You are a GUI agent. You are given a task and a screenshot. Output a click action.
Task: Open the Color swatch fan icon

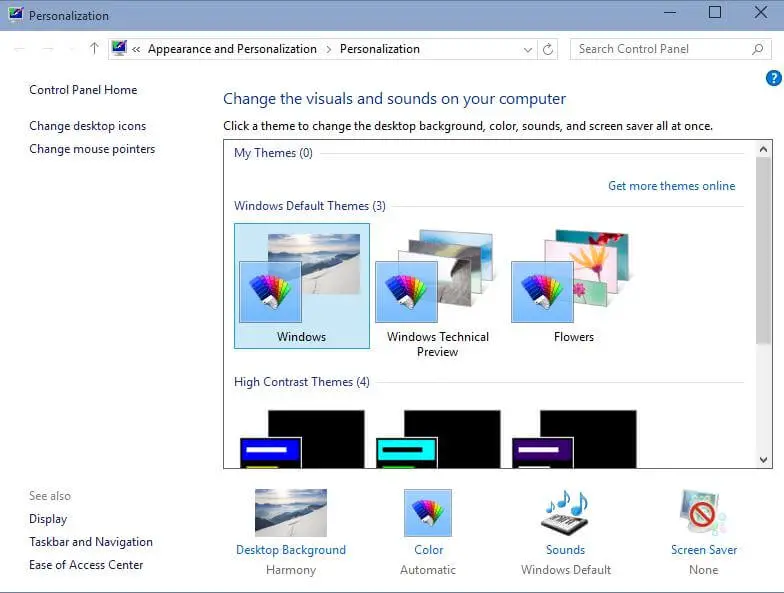(428, 512)
